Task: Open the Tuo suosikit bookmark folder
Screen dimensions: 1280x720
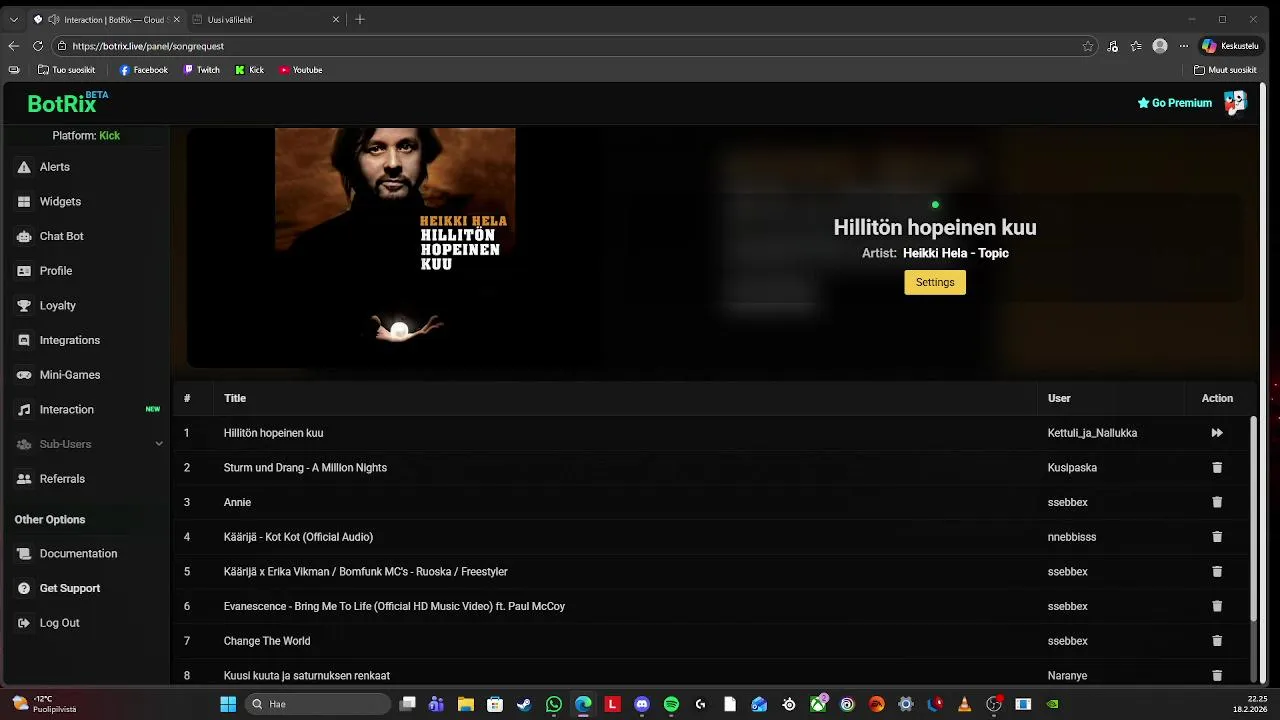Action: [x=67, y=70]
